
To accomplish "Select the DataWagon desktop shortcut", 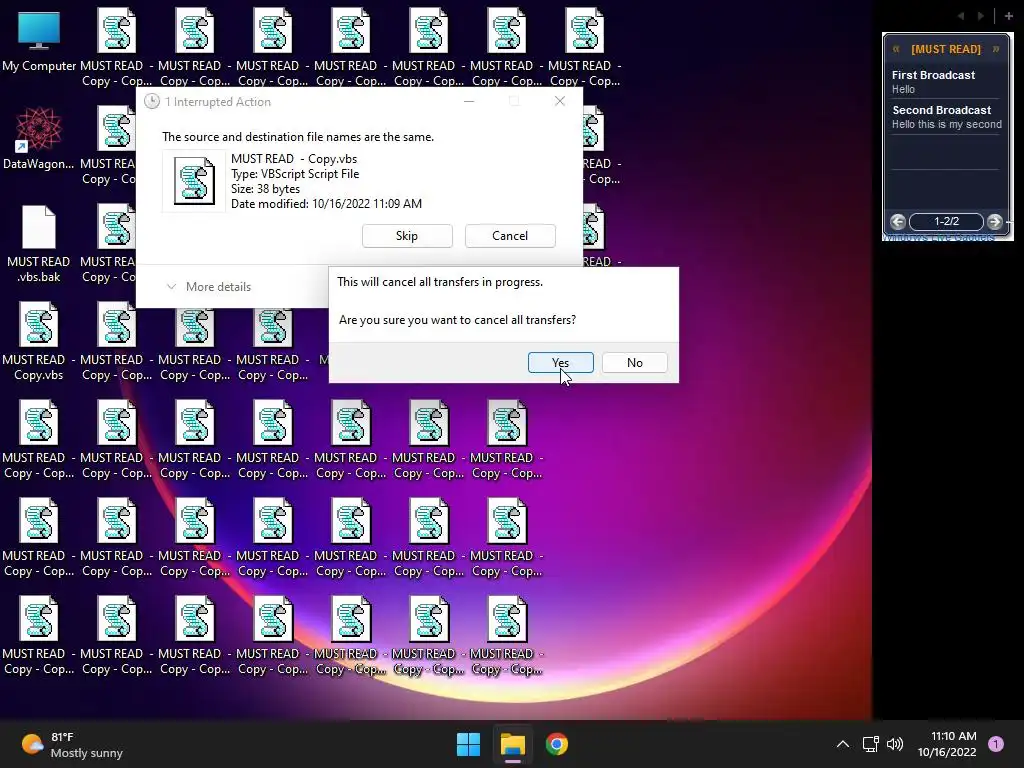I will (x=39, y=138).
